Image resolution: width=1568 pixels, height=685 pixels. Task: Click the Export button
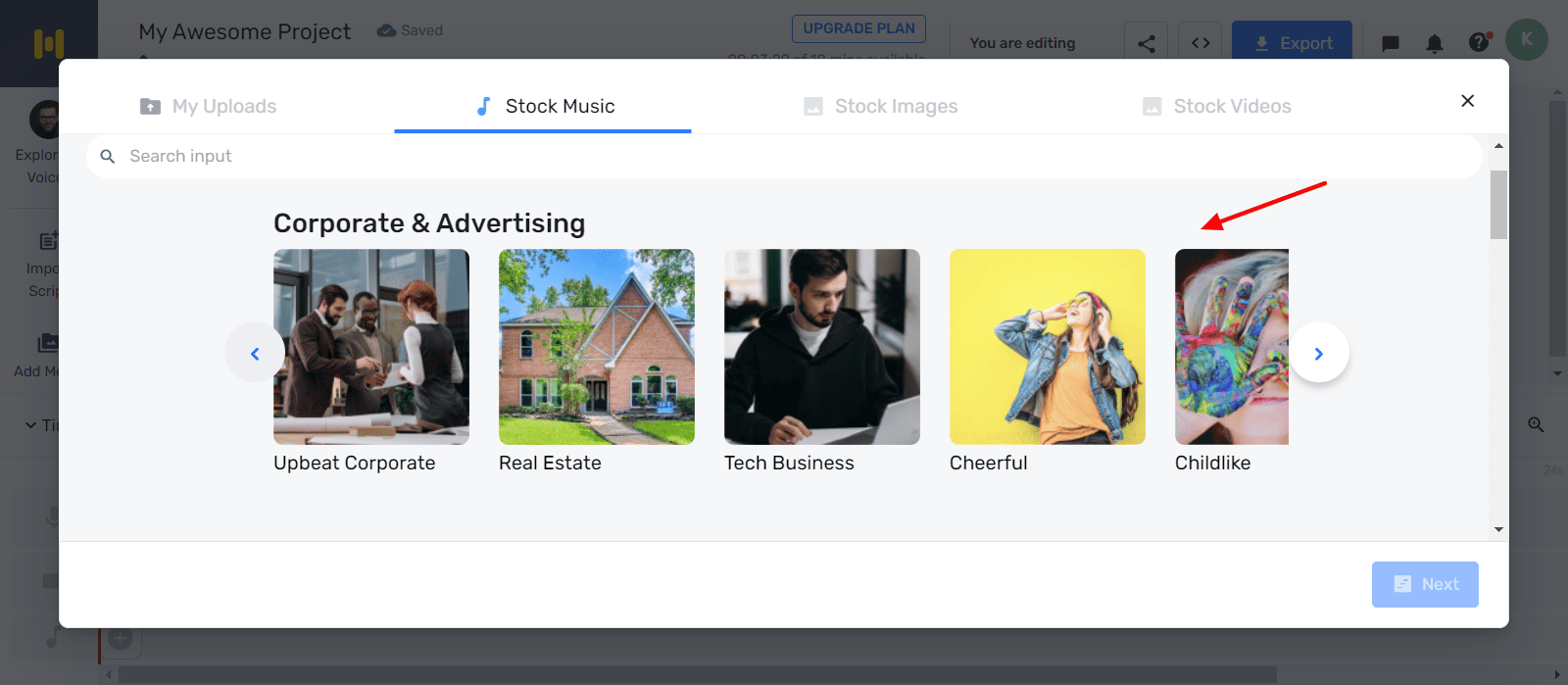[x=1292, y=43]
